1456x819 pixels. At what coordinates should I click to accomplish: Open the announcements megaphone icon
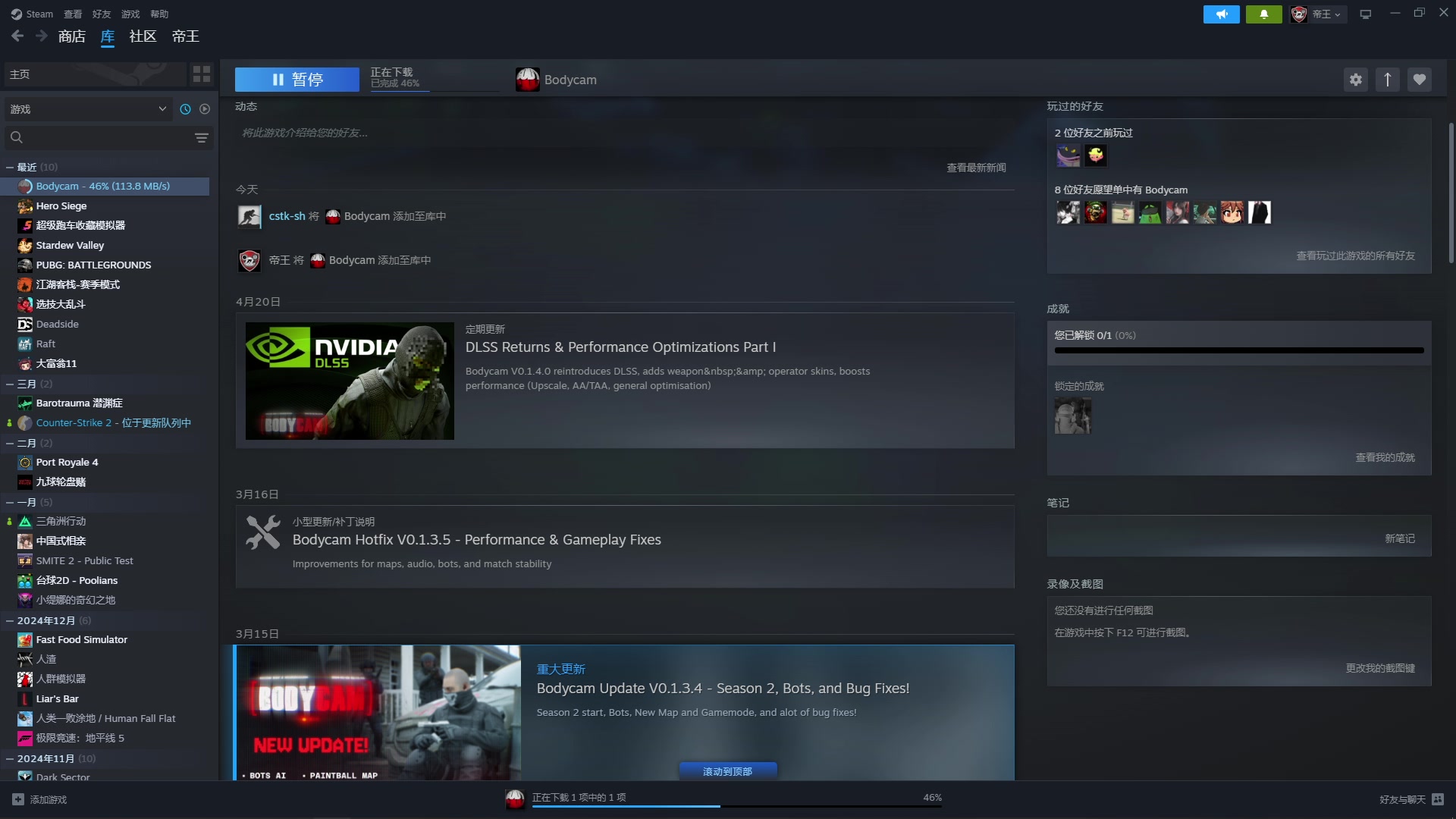(x=1221, y=14)
